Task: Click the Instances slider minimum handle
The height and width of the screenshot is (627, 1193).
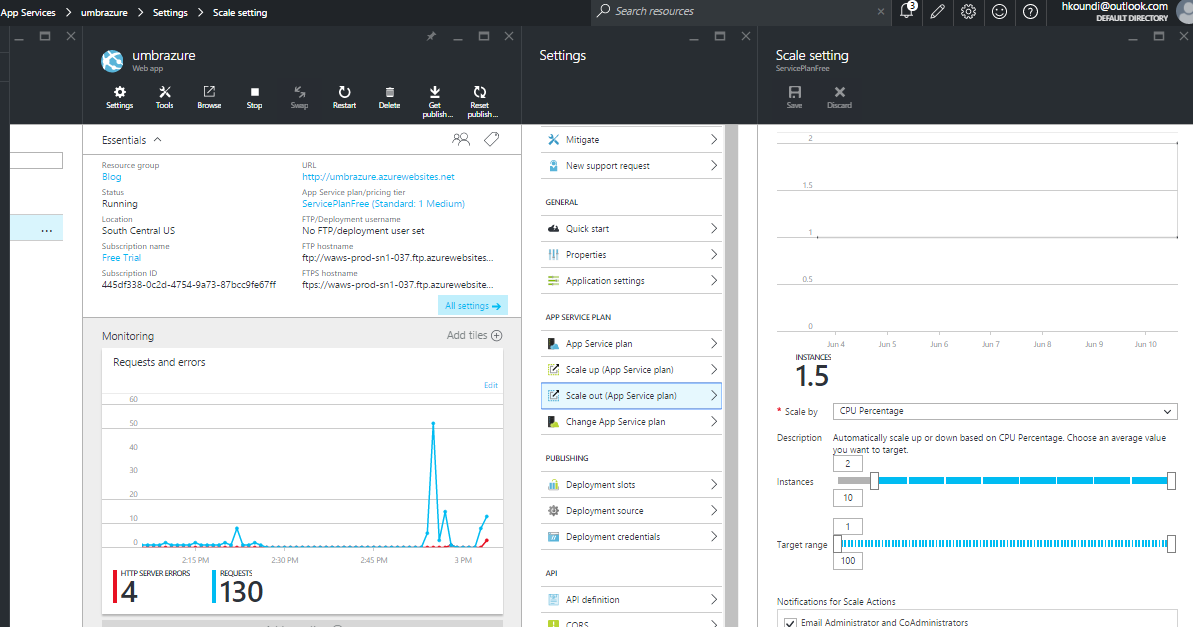Action: (x=874, y=481)
